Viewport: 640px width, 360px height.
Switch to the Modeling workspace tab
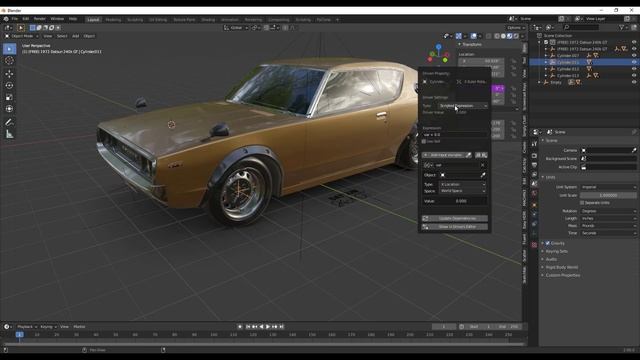[113, 20]
